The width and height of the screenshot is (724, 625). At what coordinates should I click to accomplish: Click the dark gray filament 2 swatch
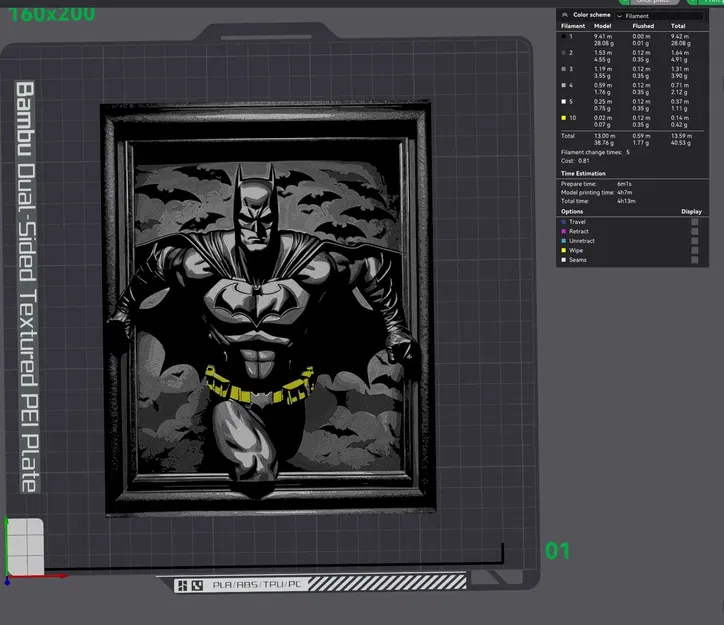564,52
